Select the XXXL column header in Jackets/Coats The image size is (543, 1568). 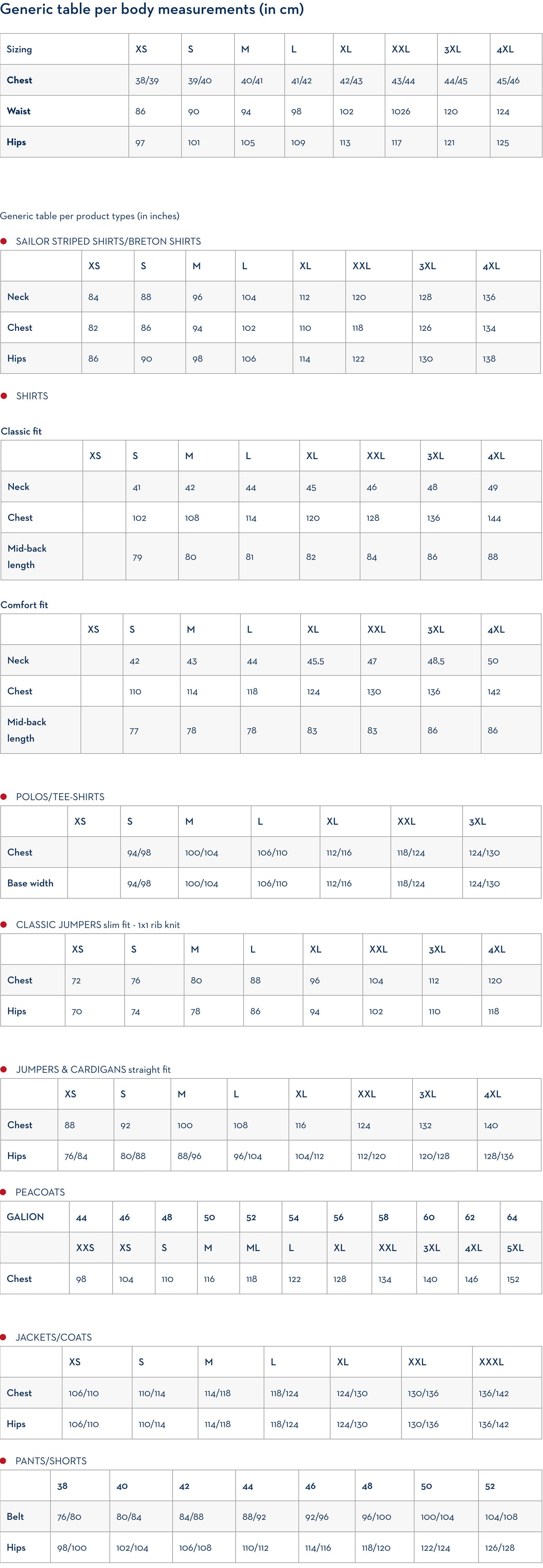coord(491,1362)
